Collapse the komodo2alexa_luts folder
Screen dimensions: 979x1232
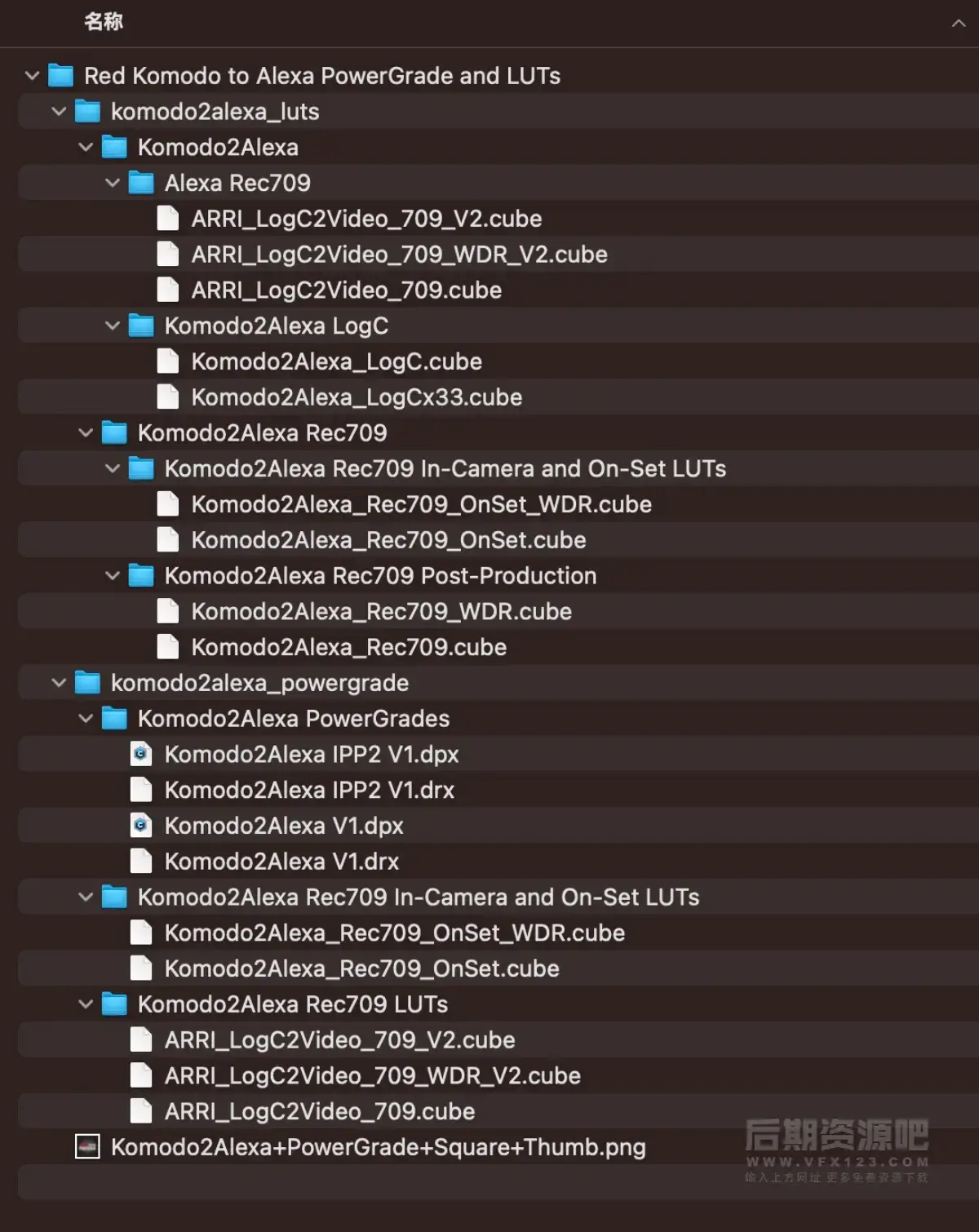click(59, 112)
